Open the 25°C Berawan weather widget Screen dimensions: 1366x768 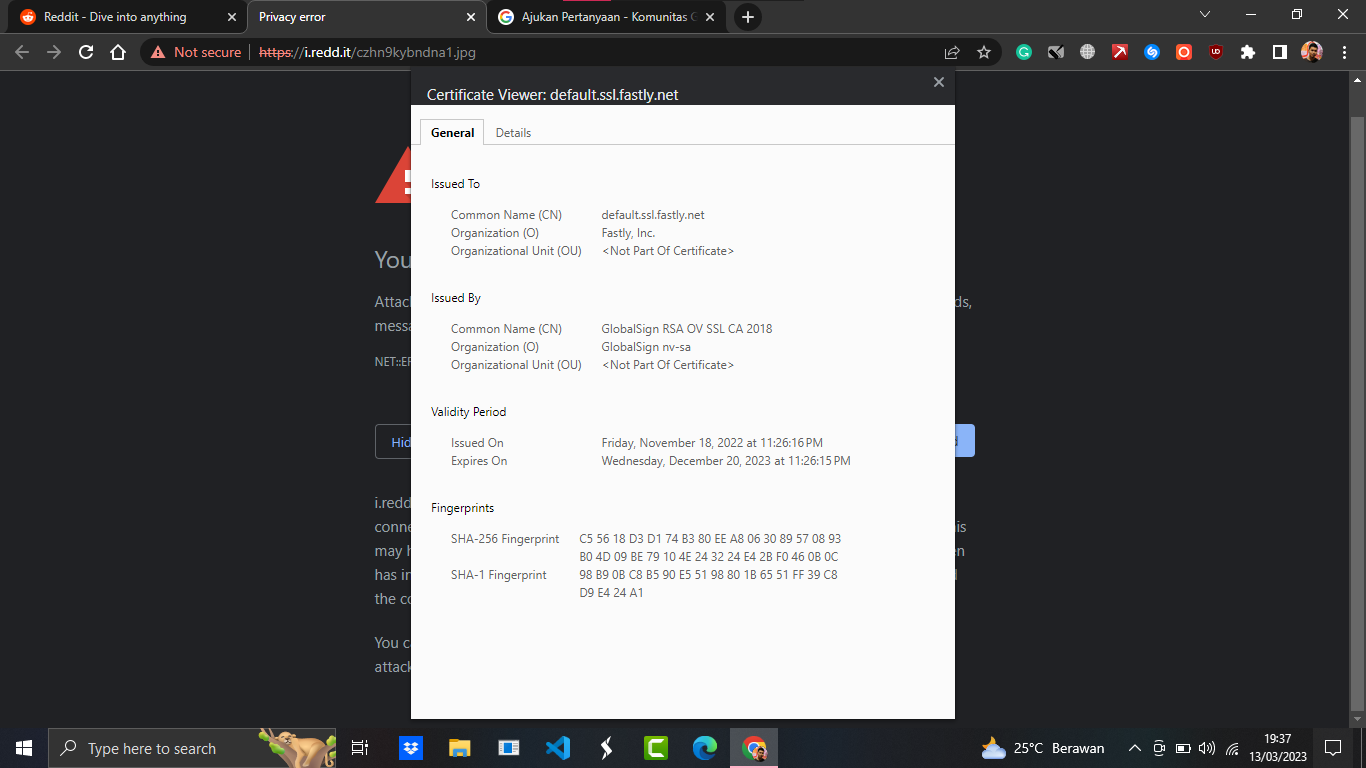(x=1043, y=748)
